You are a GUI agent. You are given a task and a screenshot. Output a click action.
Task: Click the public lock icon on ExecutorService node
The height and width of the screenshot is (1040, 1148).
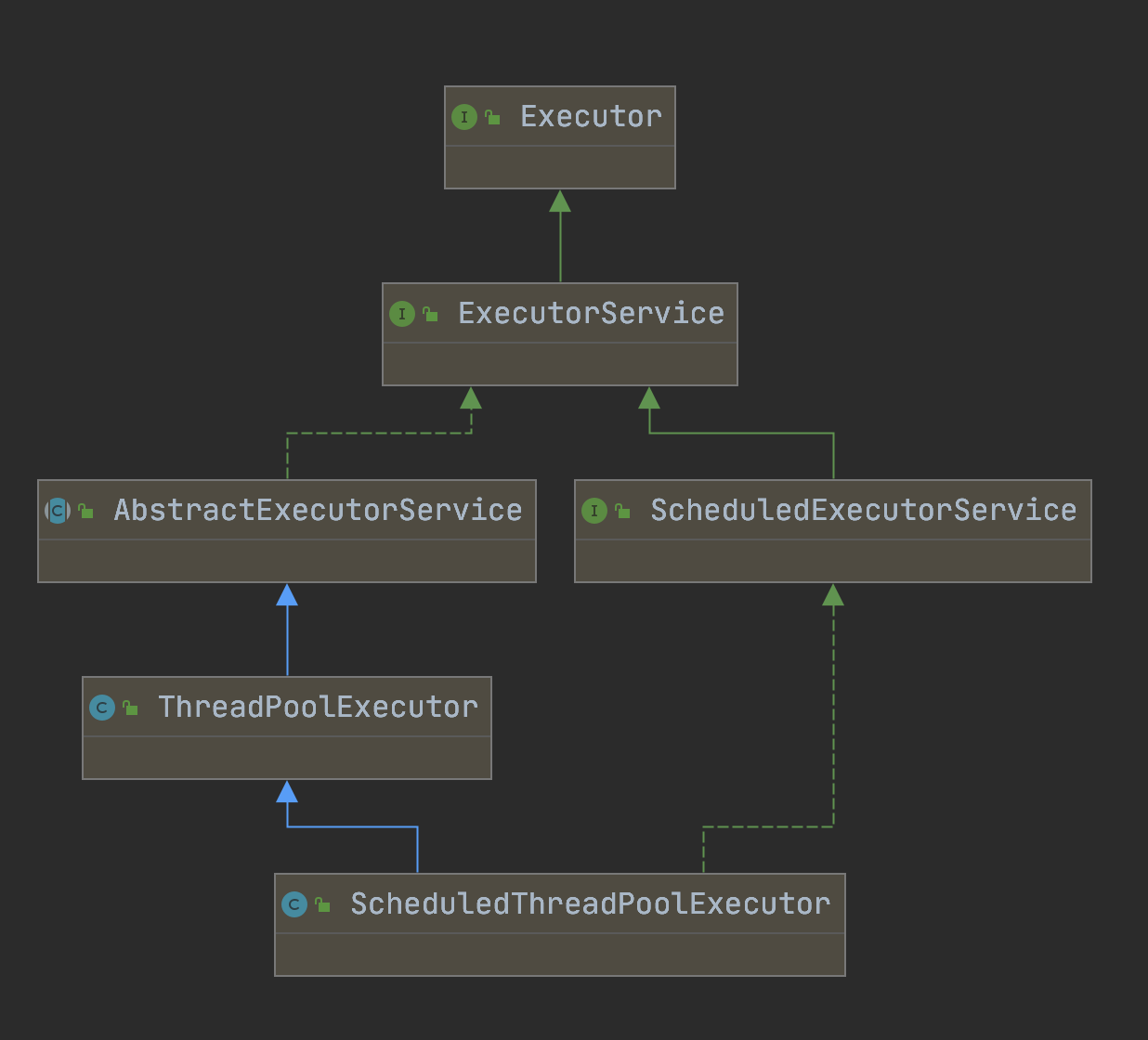(x=431, y=314)
